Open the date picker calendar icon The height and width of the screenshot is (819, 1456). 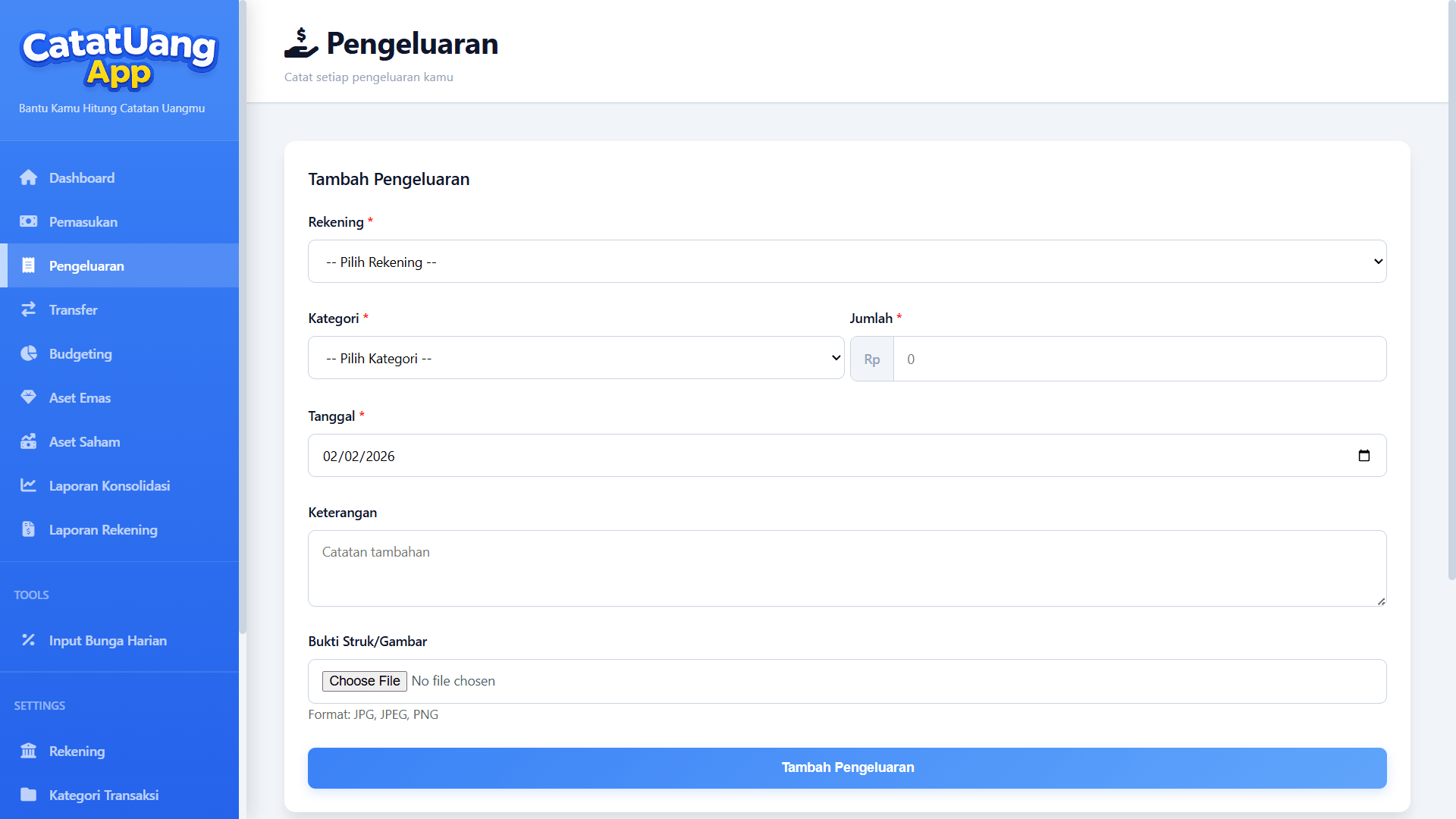(1363, 456)
